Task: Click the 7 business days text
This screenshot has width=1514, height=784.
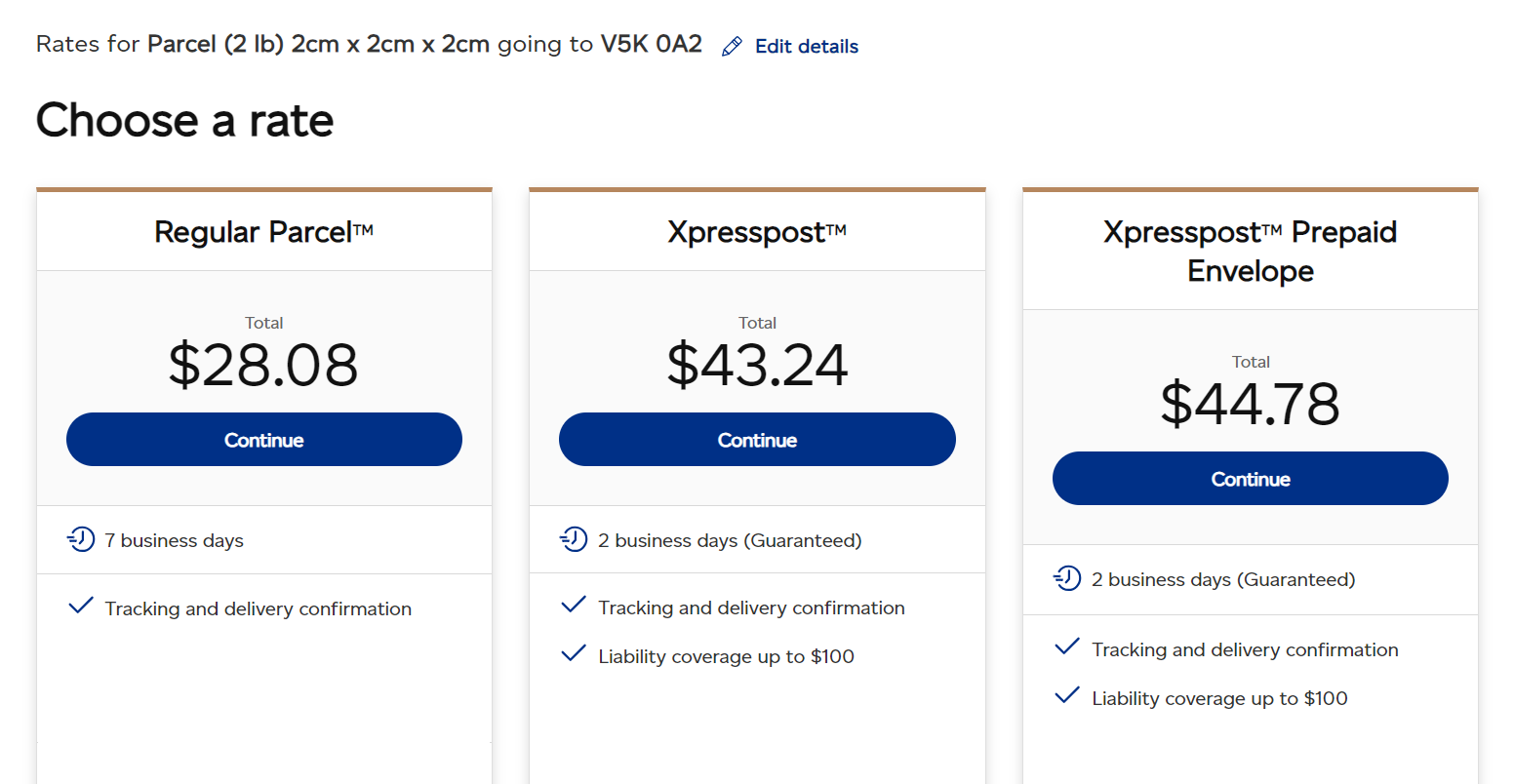Action: 174,540
